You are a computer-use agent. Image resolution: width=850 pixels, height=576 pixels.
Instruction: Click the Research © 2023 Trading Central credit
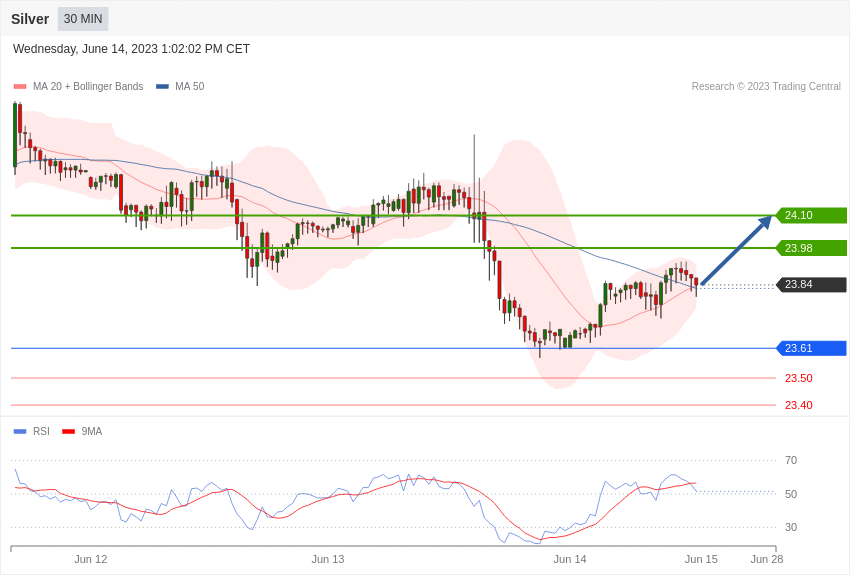point(766,86)
